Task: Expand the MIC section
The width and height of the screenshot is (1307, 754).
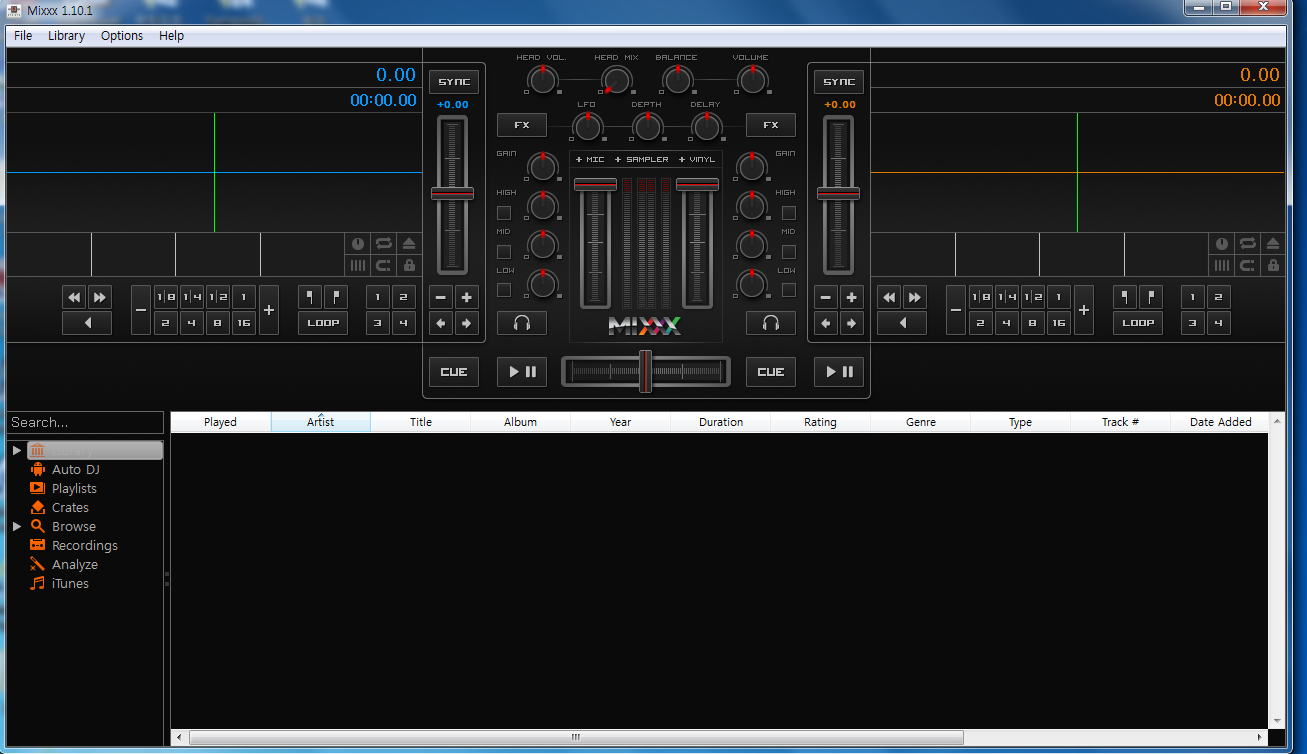Action: point(590,160)
